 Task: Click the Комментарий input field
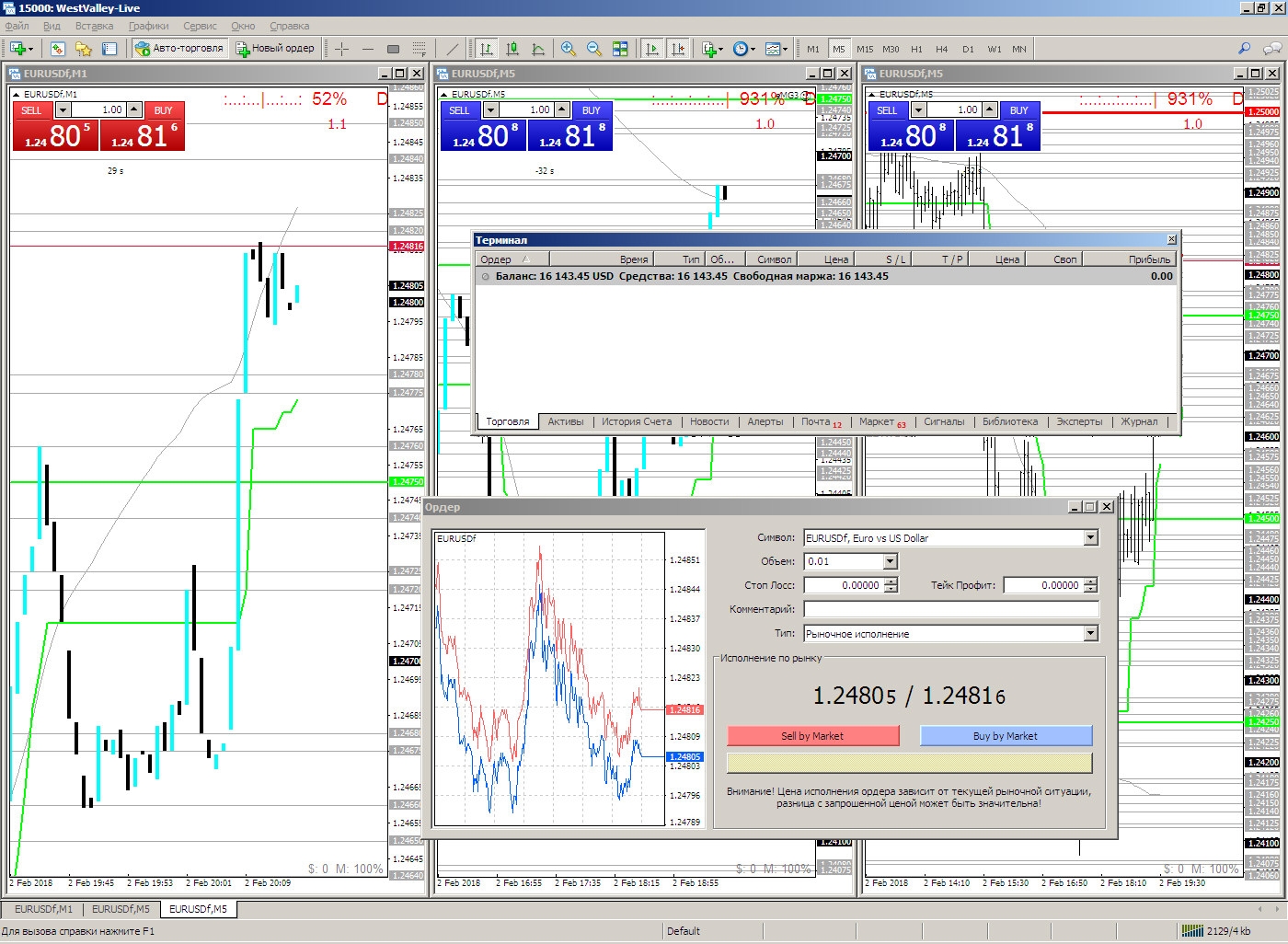[x=950, y=609]
